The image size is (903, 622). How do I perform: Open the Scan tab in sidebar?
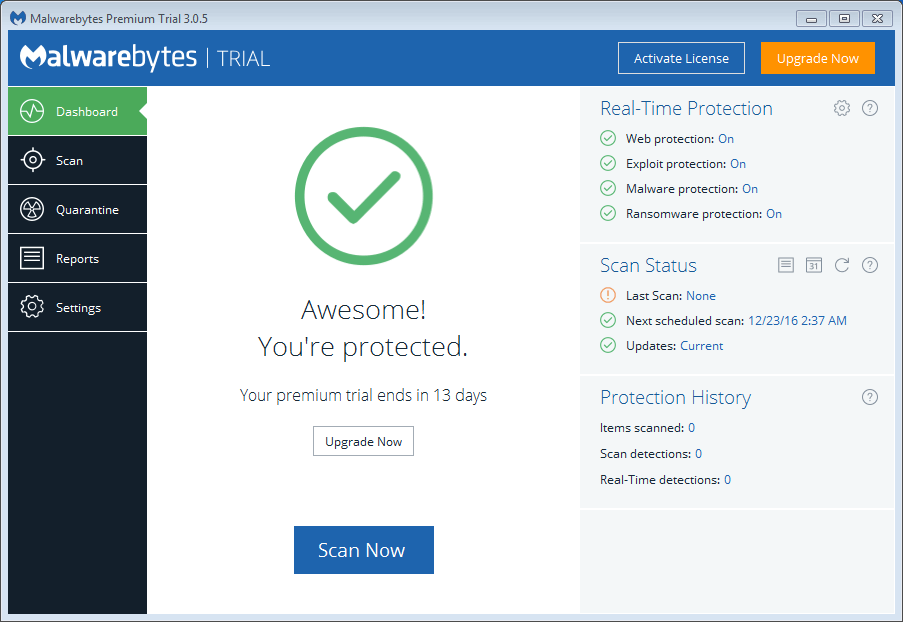[x=77, y=160]
